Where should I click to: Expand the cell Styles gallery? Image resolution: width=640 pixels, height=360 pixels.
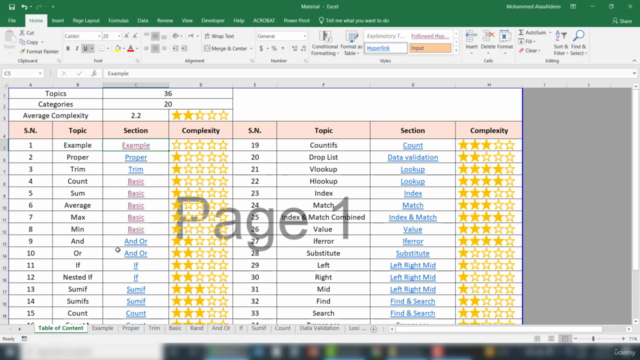tap(456, 51)
